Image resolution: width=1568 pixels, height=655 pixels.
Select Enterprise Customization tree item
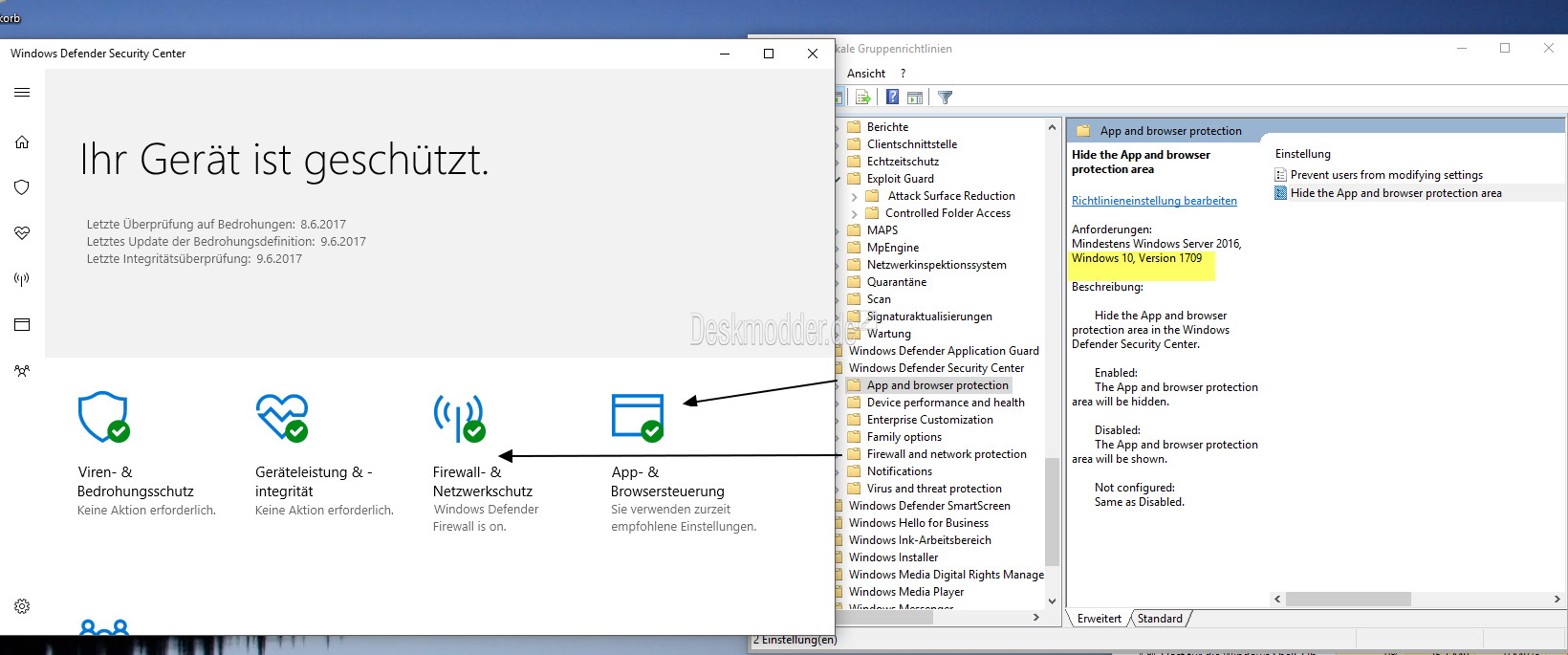(930, 420)
